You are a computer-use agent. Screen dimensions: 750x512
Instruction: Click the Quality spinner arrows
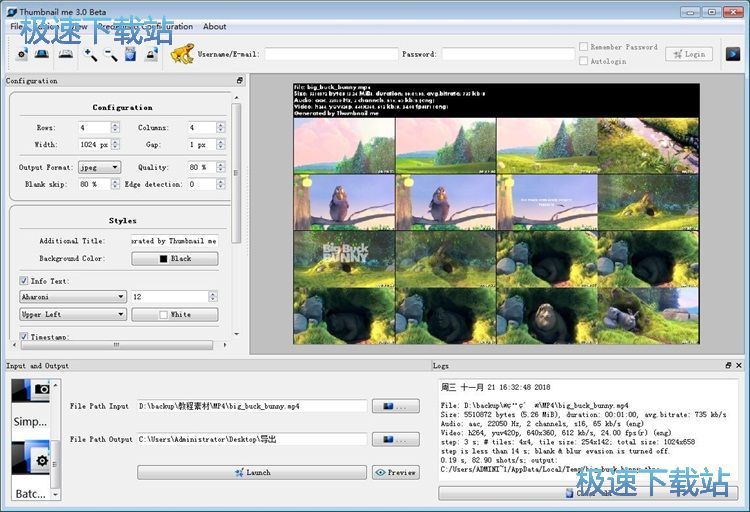(220, 167)
